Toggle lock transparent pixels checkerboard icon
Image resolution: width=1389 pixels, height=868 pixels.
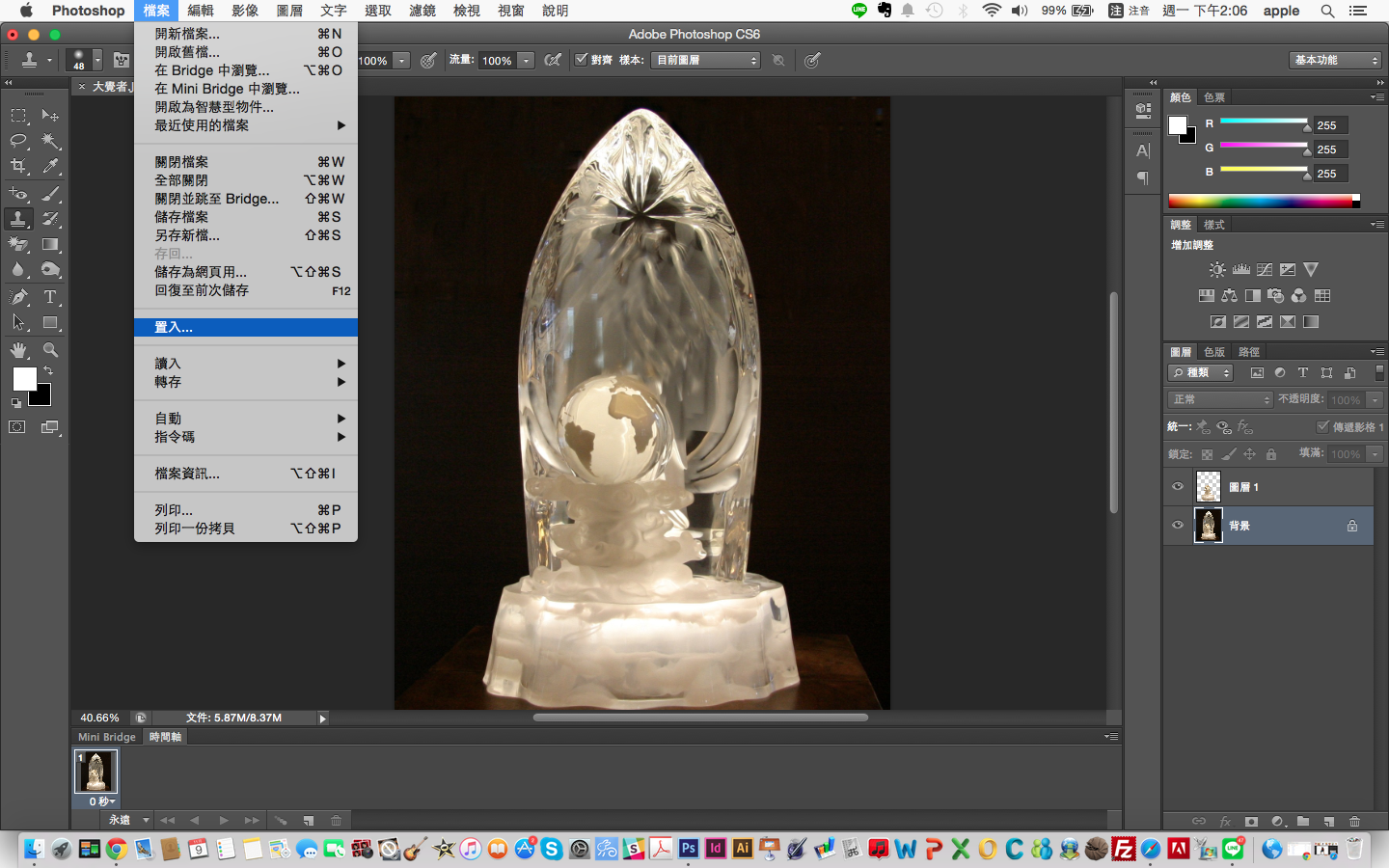[x=1207, y=454]
